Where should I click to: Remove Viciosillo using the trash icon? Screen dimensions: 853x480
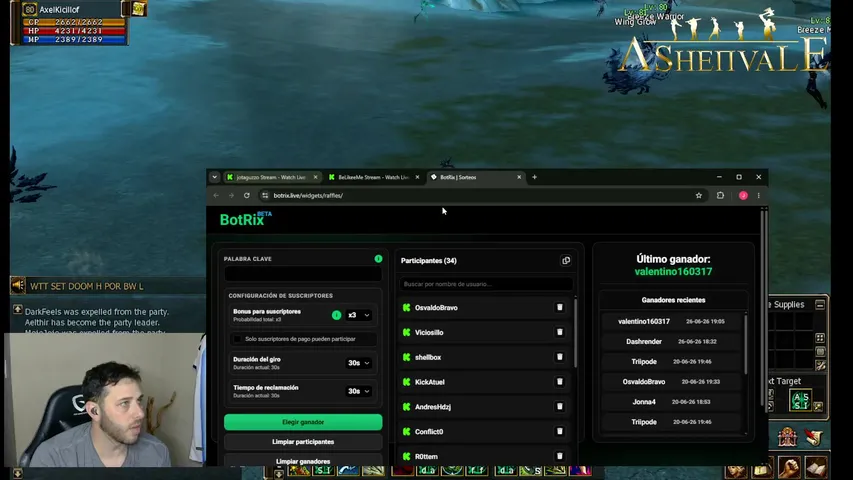(559, 332)
